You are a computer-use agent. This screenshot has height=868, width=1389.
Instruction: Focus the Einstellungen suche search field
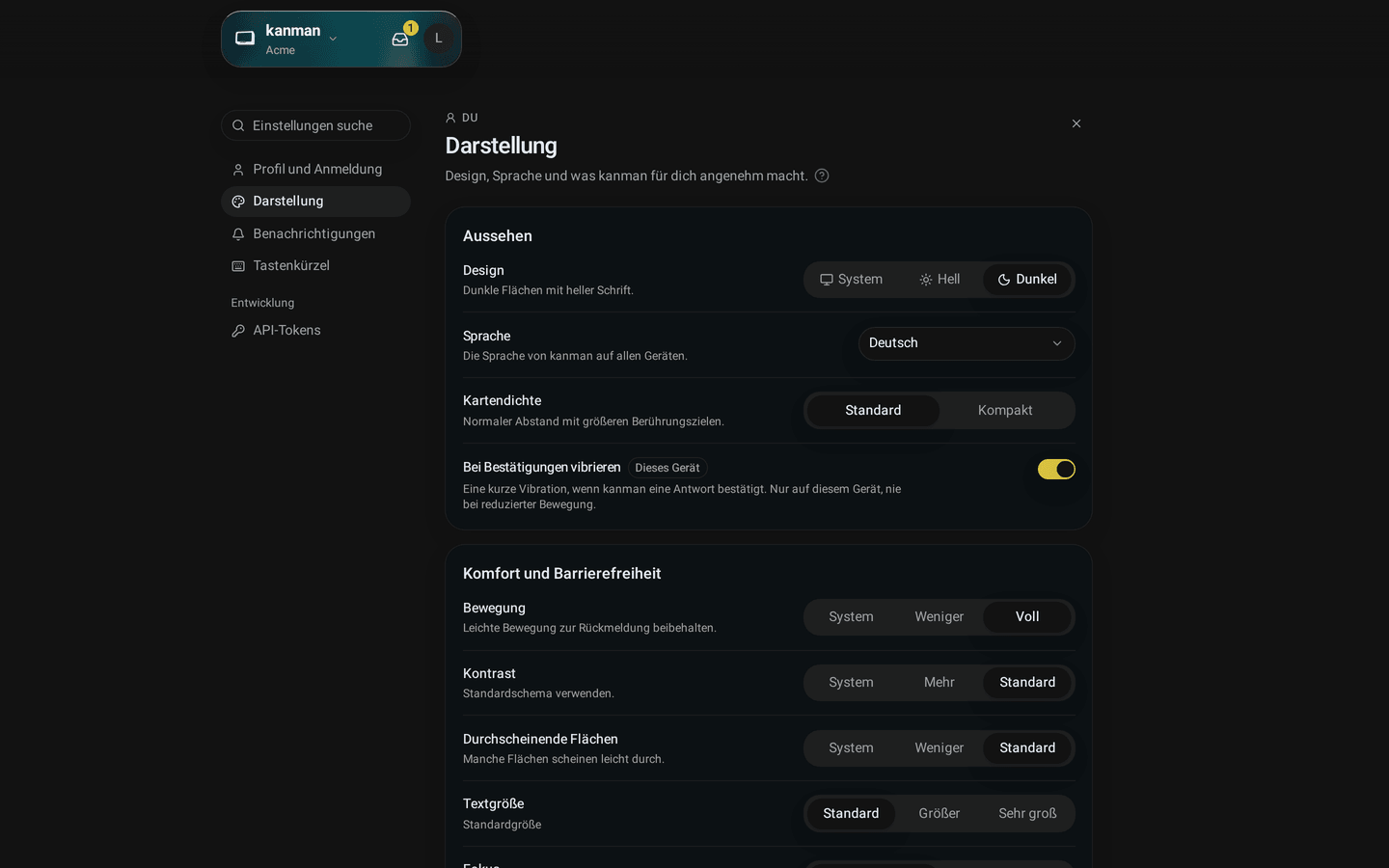(315, 125)
